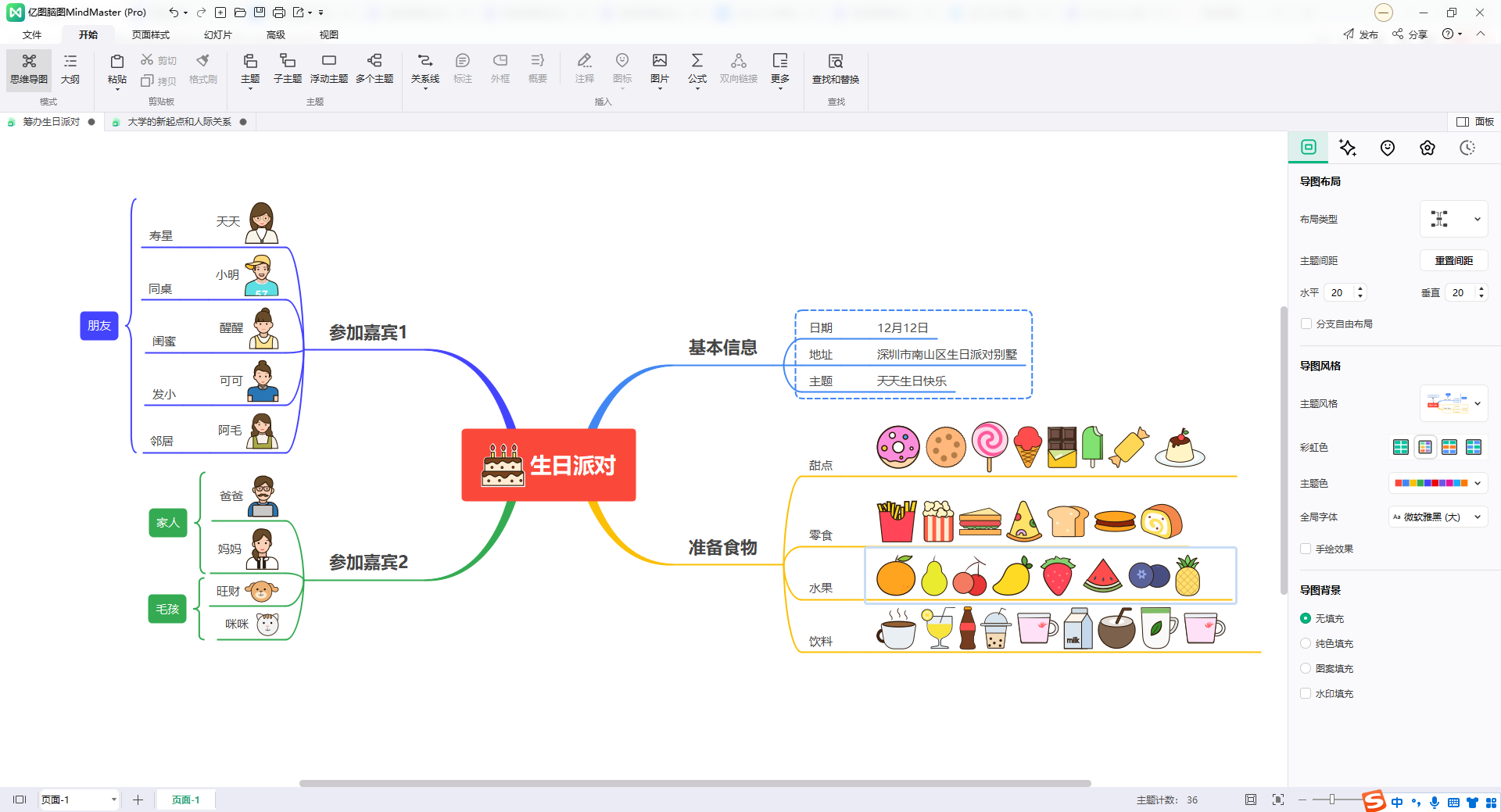This screenshot has width=1501, height=812.
Task: Click the Undo arrow in title bar
Action: pos(173,13)
